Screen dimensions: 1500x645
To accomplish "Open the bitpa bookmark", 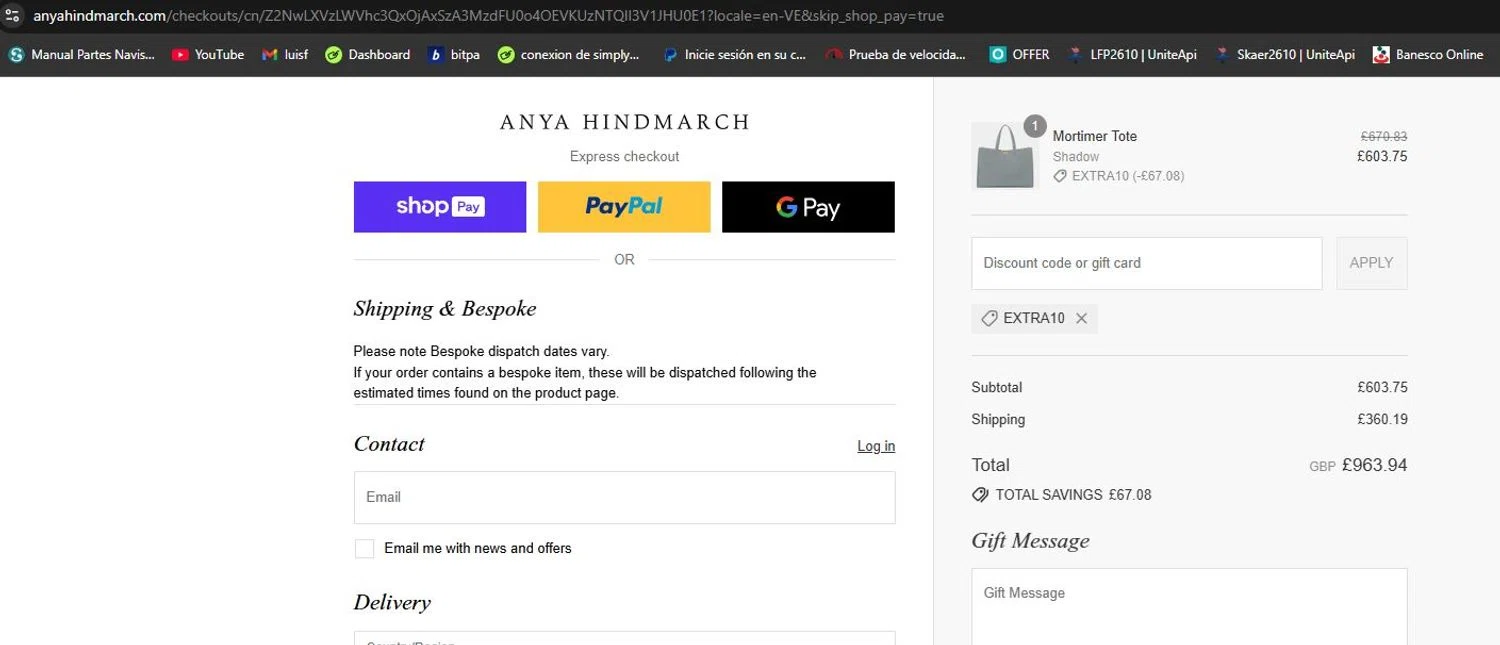I will point(454,55).
